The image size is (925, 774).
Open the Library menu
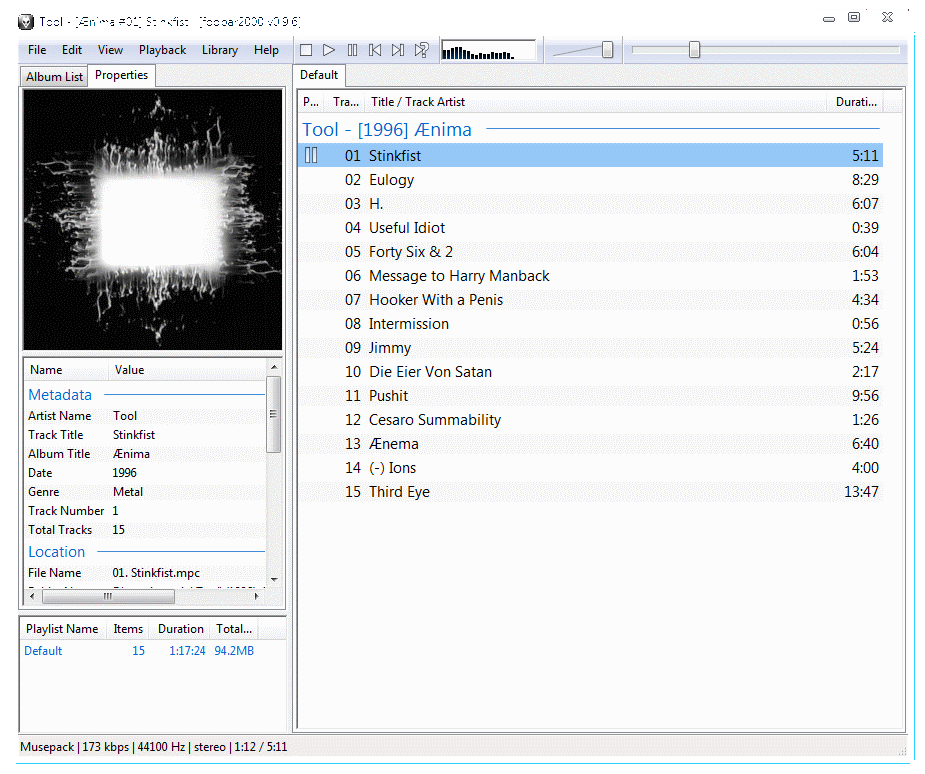click(219, 50)
